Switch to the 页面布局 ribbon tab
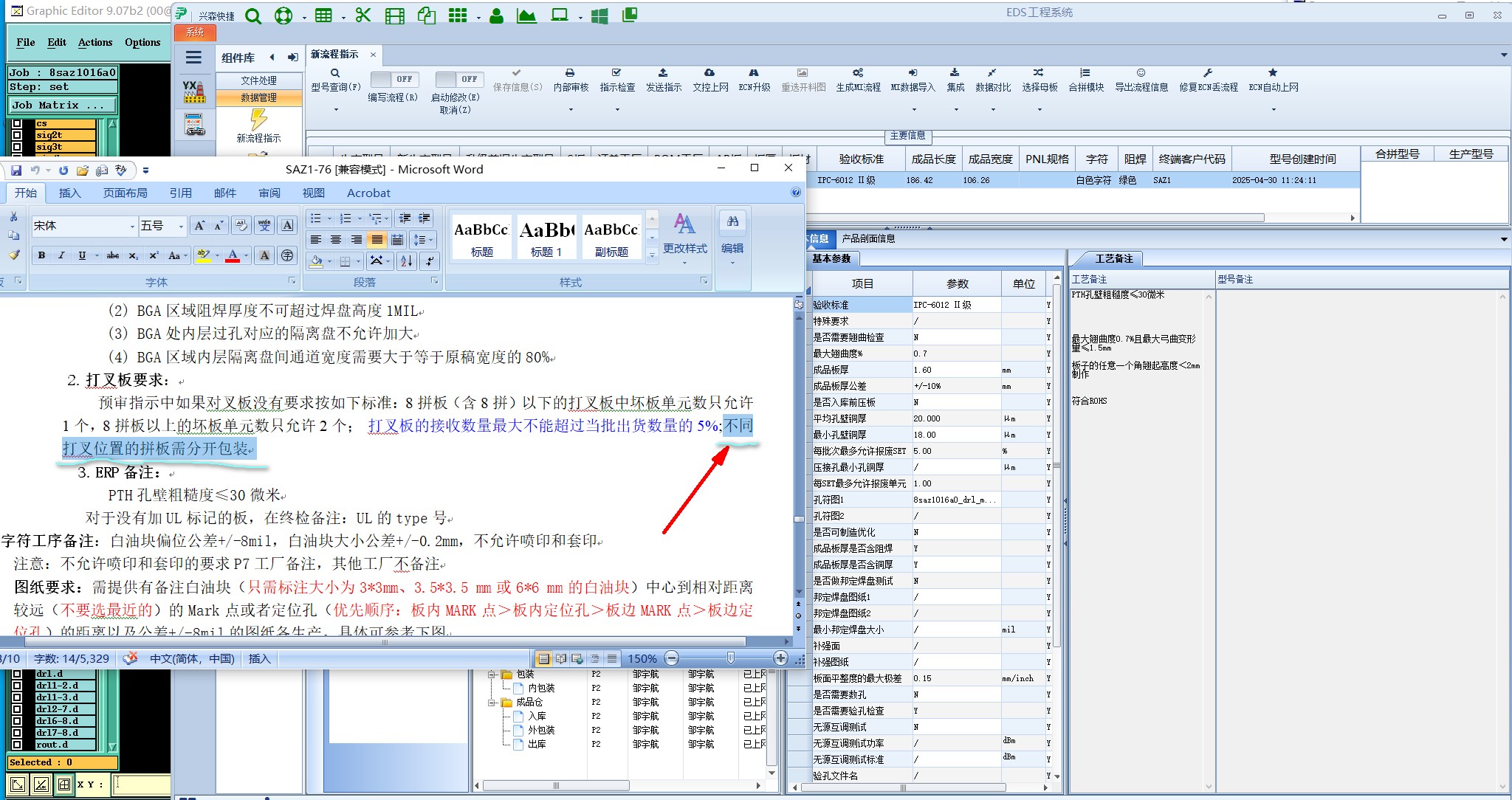Screen dimensions: 1512x800 125,193
